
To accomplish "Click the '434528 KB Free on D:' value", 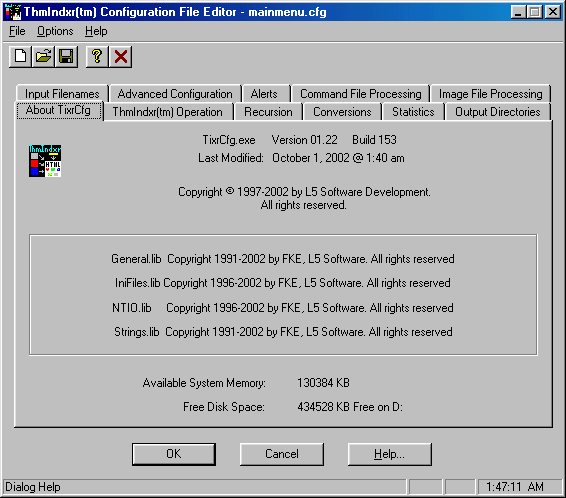I will (x=350, y=407).
